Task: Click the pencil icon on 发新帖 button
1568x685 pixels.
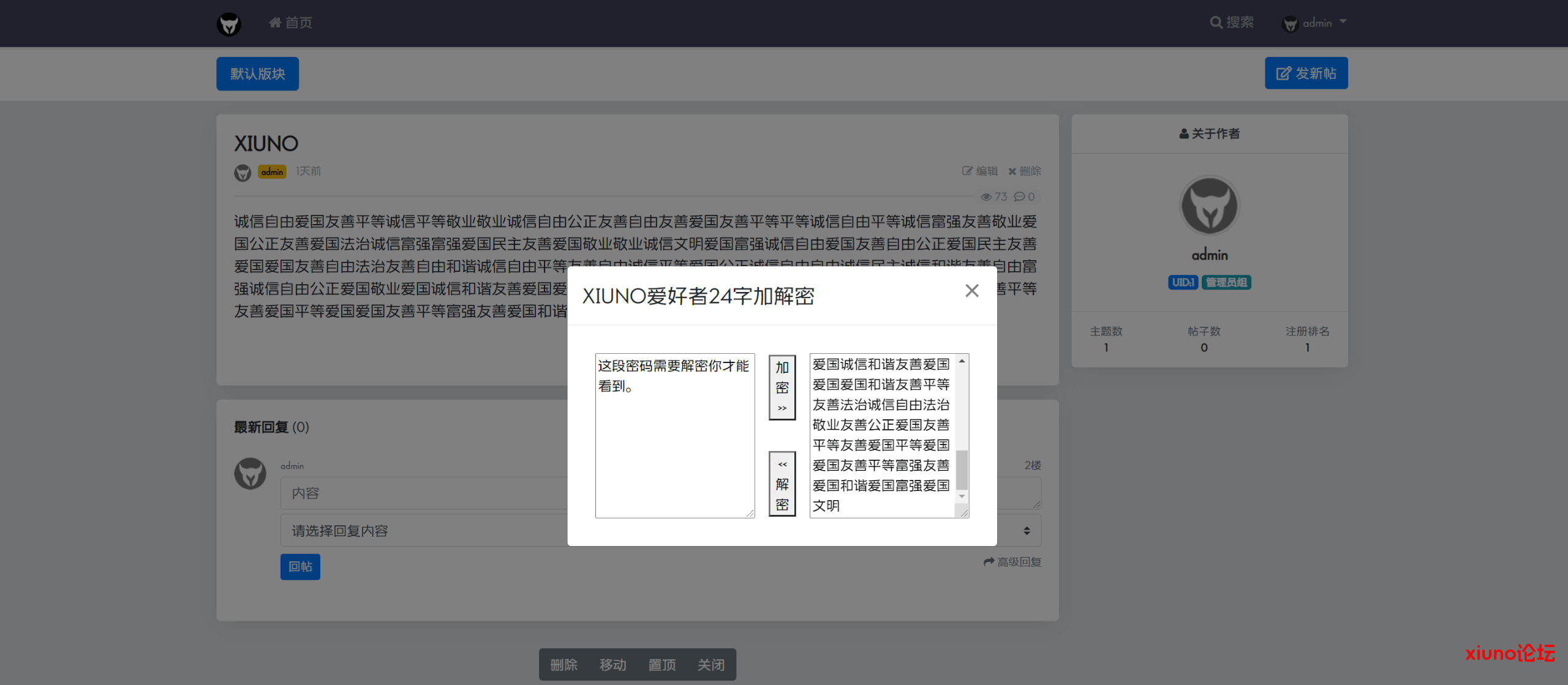Action: 1282,72
